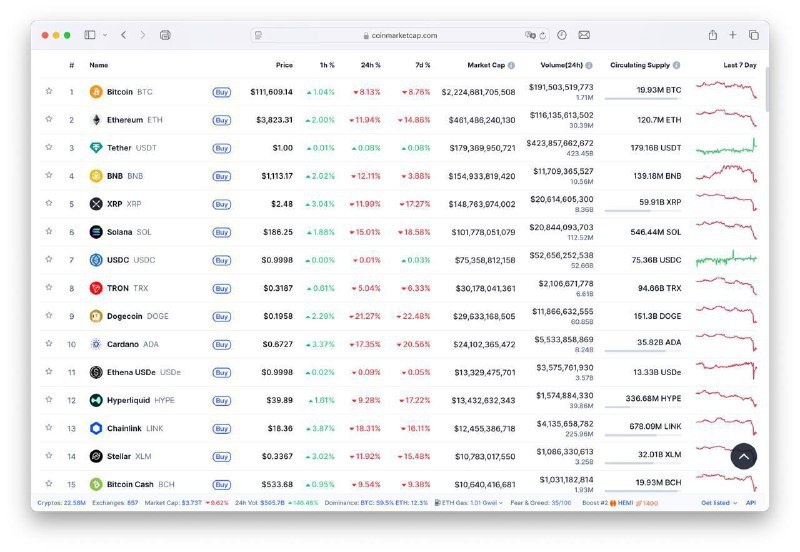Show Market Cap info tooltip icon
Viewport: 800px width, 552px height.
tap(511, 65)
